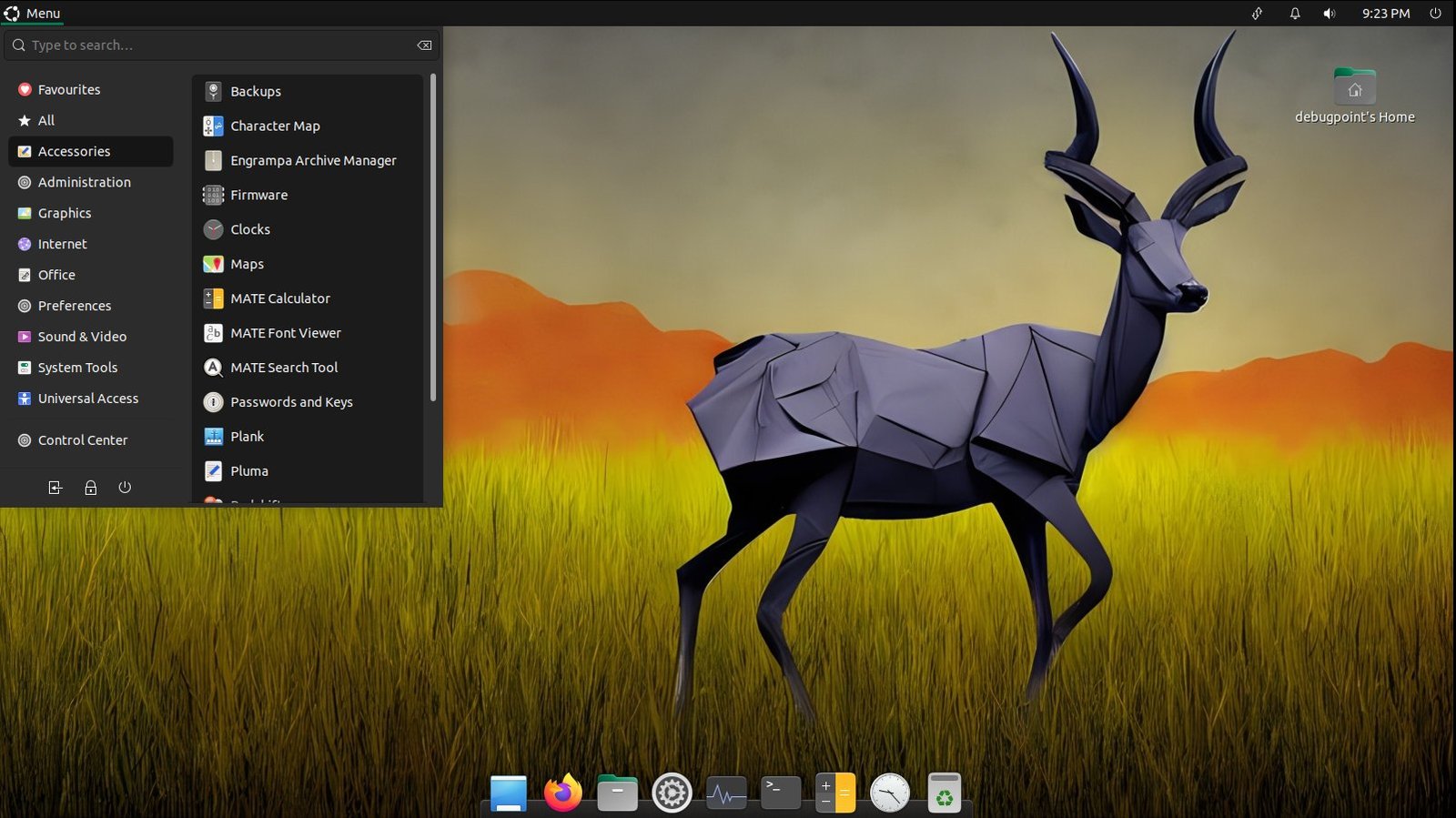Launch System Monitor from the dock
This screenshot has width=1456, height=818.
pyautogui.click(x=726, y=793)
